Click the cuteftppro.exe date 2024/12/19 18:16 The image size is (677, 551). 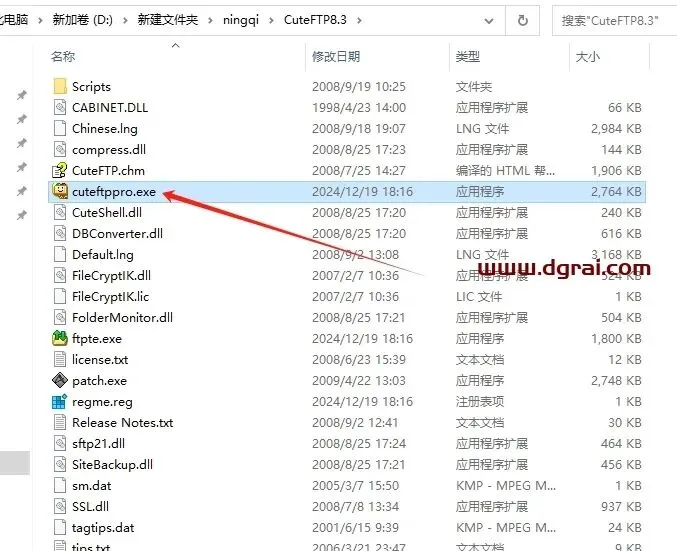(x=362, y=192)
